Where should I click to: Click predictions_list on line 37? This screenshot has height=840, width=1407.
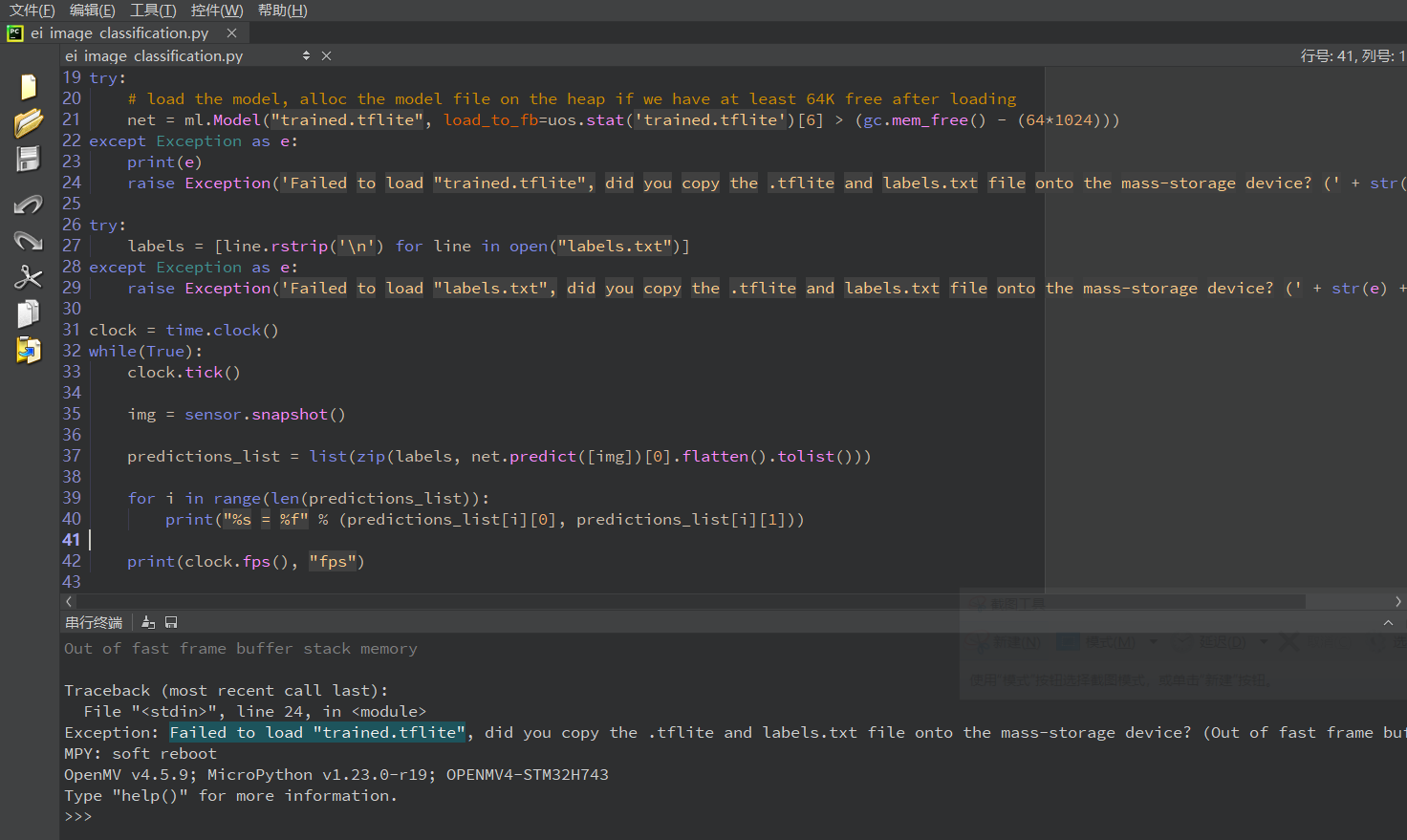(x=204, y=456)
